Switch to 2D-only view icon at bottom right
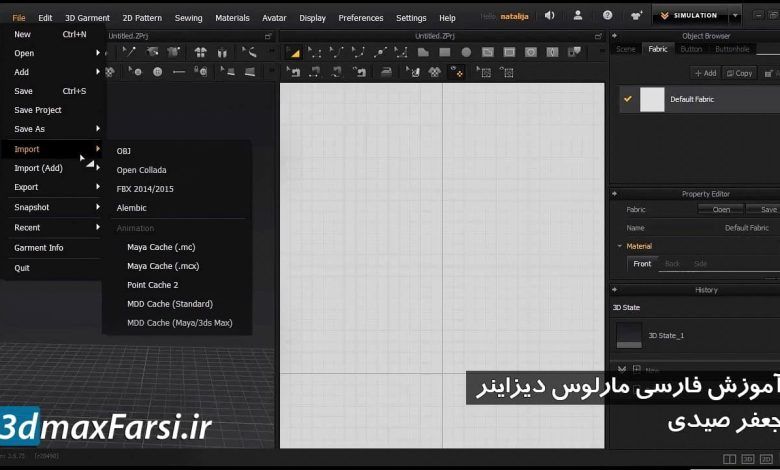Viewport: 780px width, 470px height. click(767, 459)
